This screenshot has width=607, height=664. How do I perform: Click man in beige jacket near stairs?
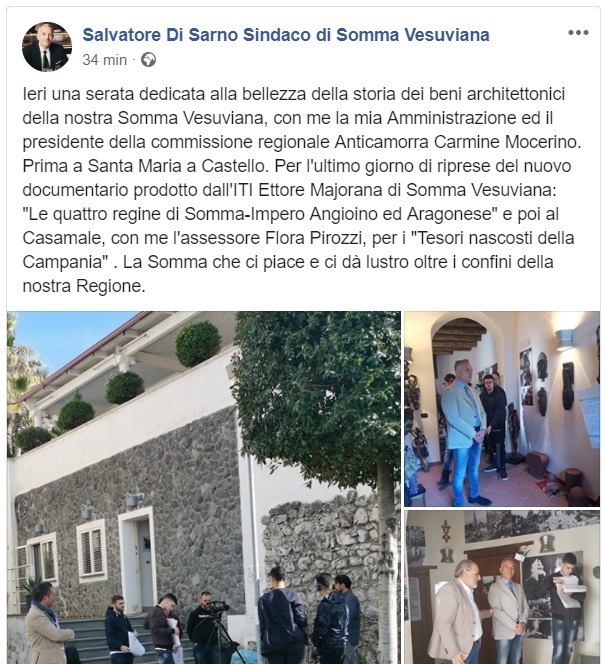point(46,624)
